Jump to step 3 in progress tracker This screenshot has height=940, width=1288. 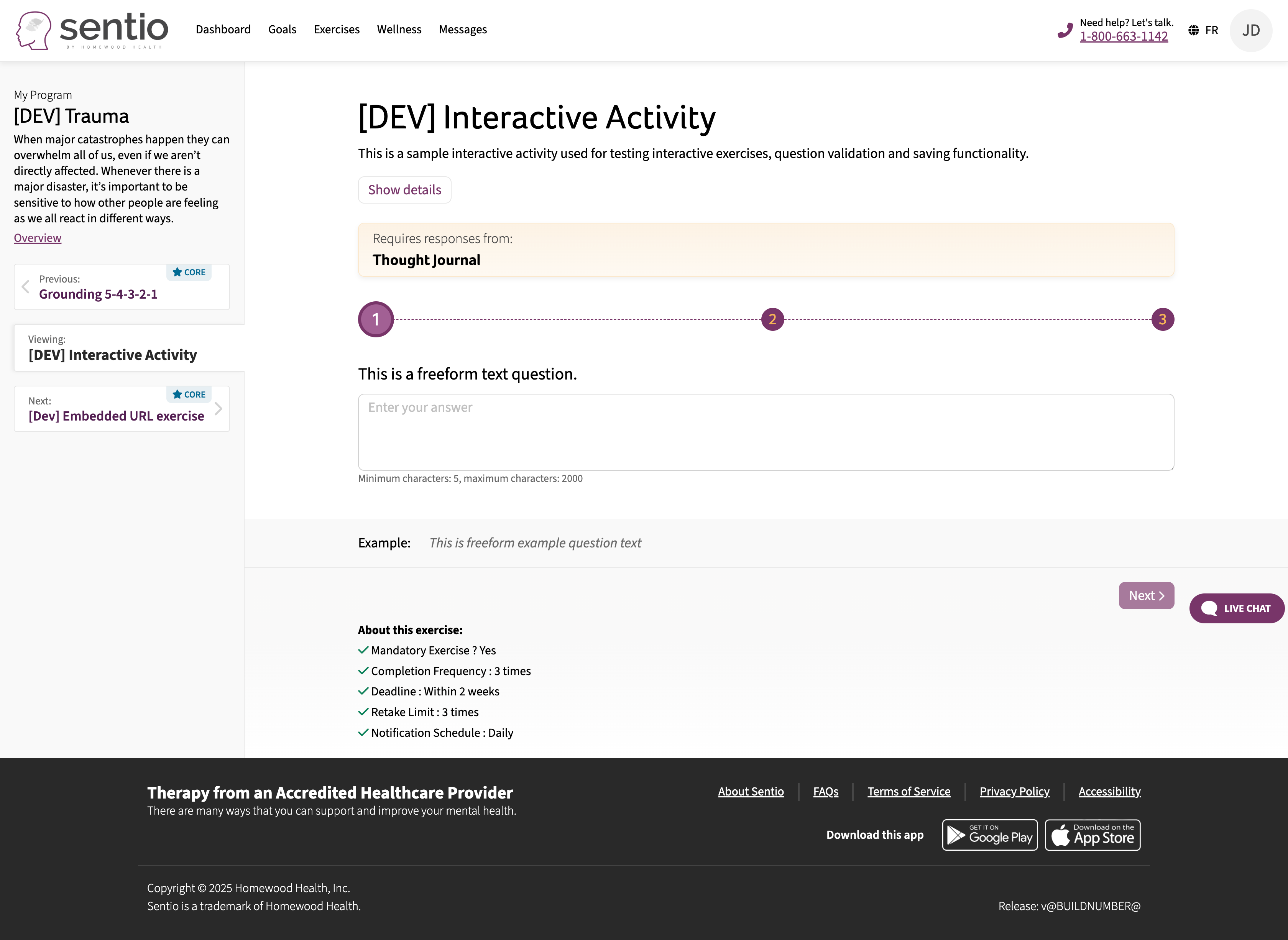click(1162, 319)
